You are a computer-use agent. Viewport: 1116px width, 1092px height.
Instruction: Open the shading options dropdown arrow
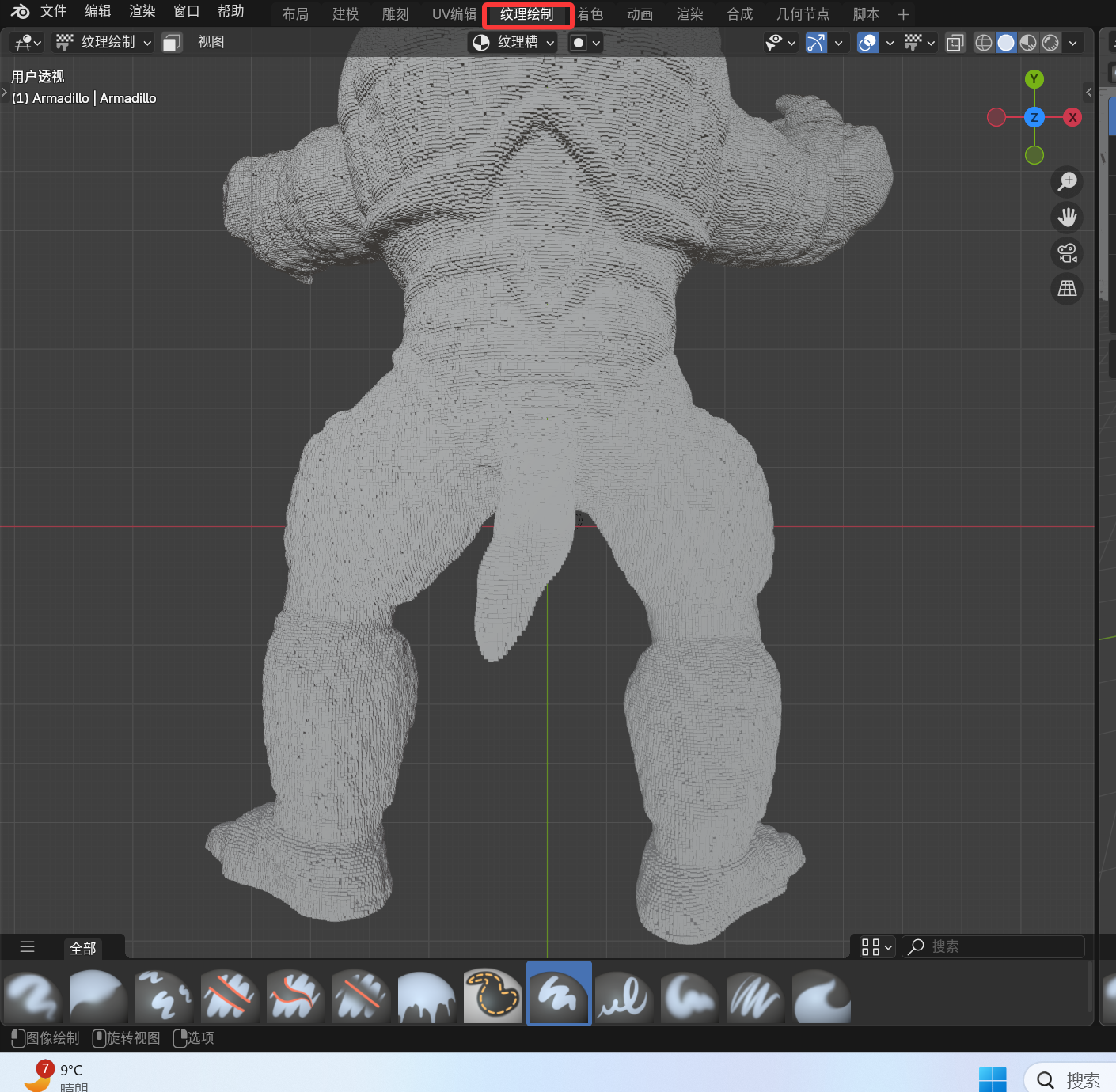coord(1073,43)
